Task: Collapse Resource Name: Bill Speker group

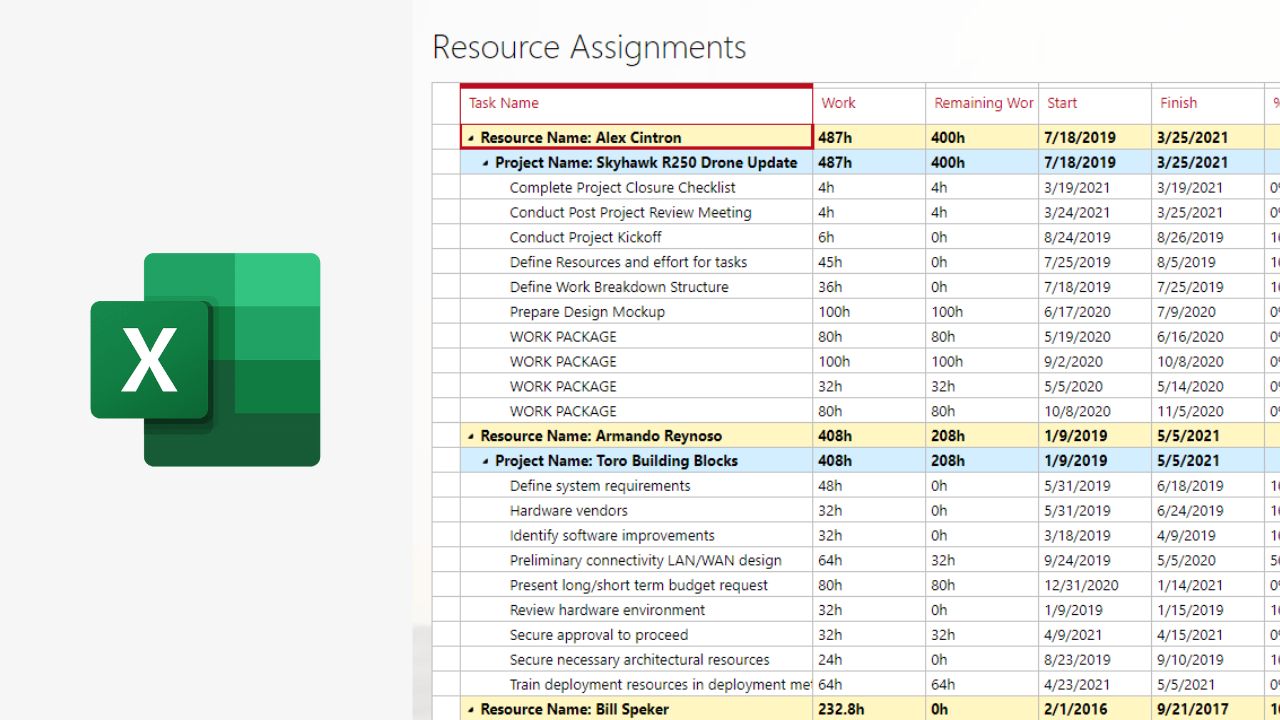Action: (471, 709)
